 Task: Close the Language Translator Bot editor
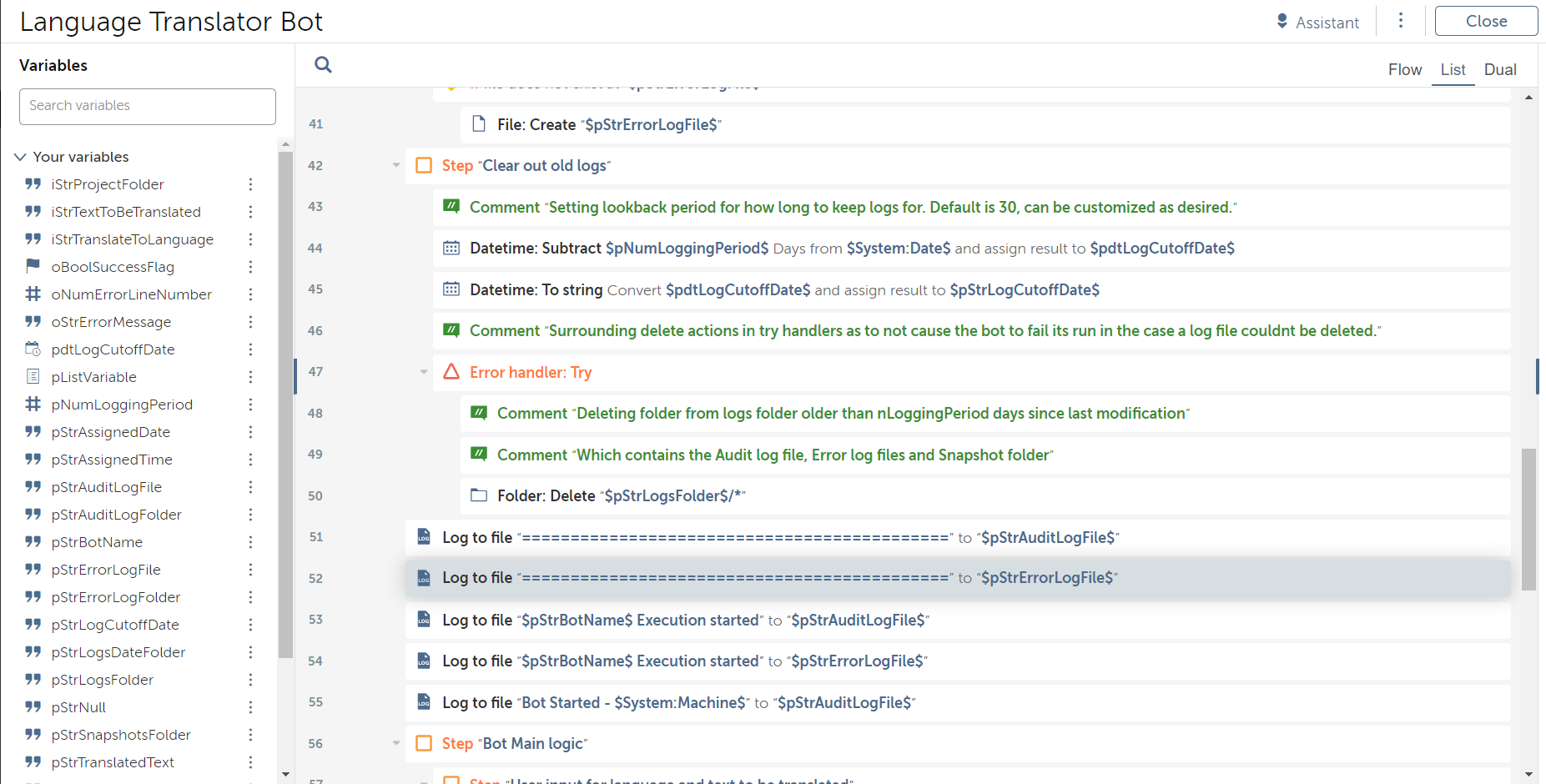(1485, 22)
